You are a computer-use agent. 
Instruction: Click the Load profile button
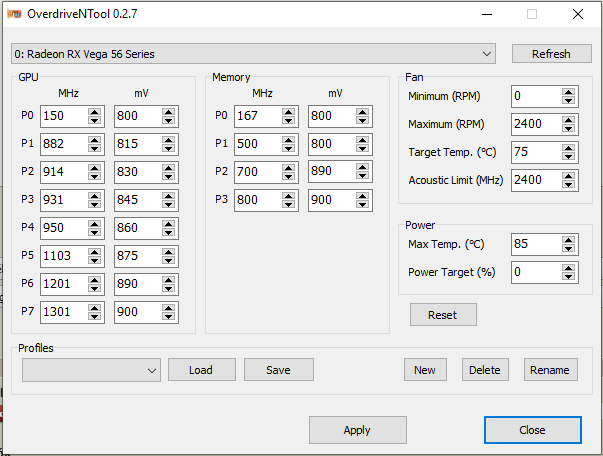tap(202, 370)
